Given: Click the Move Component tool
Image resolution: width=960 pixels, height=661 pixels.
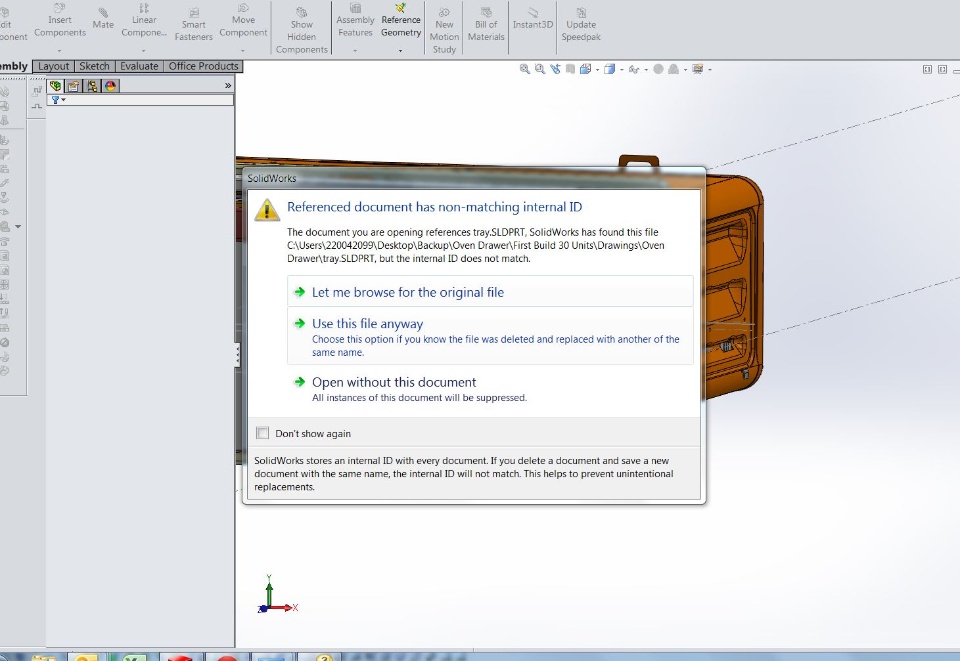Looking at the screenshot, I should click(243, 21).
